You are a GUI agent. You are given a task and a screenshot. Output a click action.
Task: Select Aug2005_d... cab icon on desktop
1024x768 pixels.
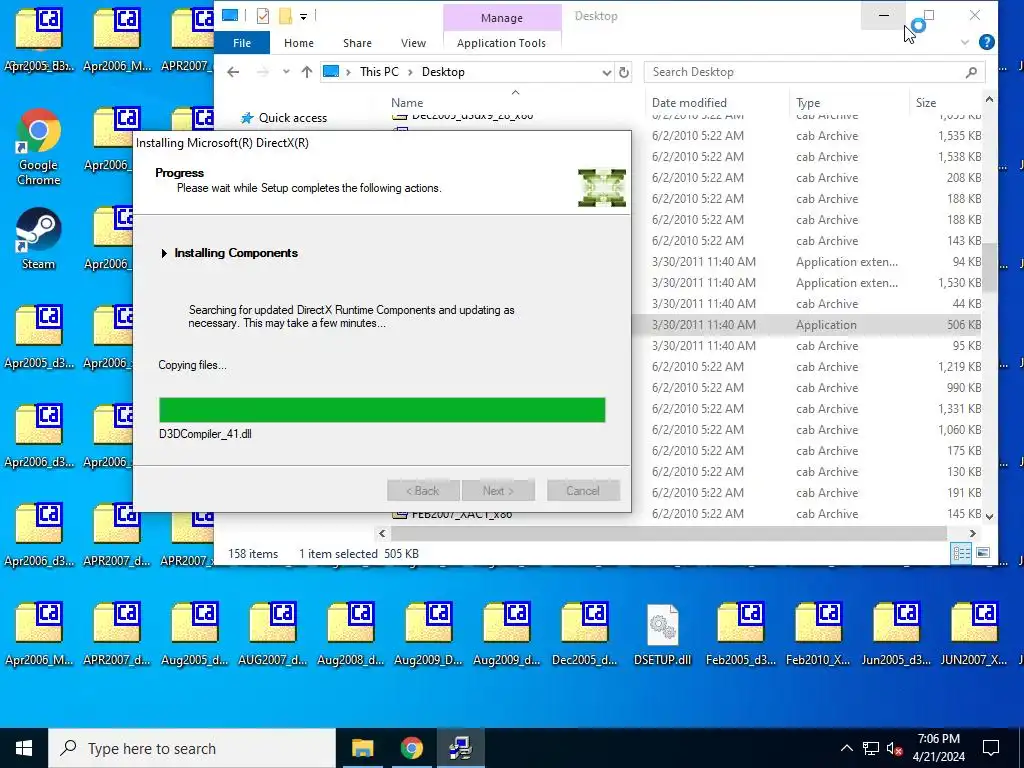(x=195, y=633)
